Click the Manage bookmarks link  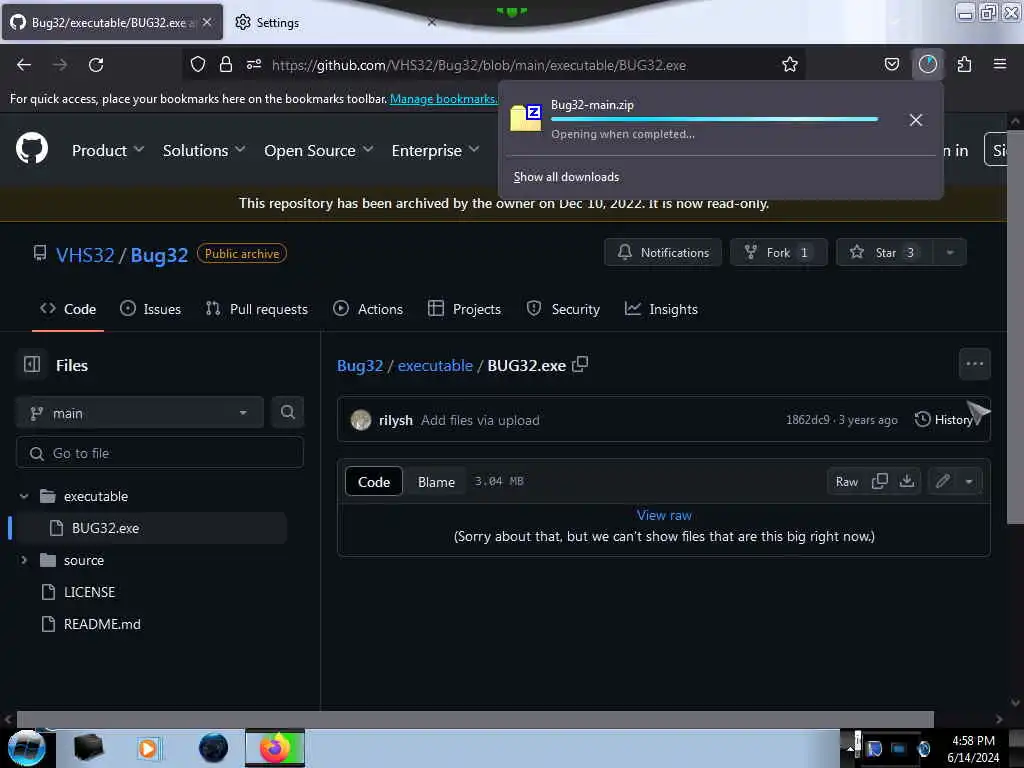(x=443, y=99)
